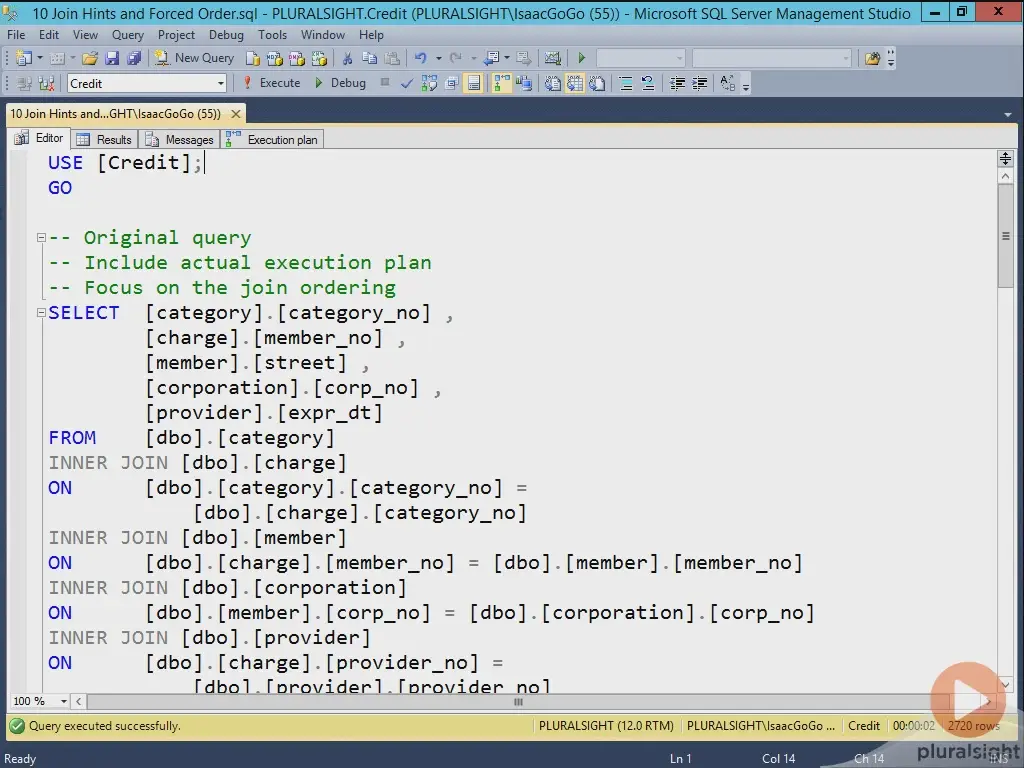Open the Display Estimated Execution Plan icon
The image size is (1024, 768).
coord(429,83)
